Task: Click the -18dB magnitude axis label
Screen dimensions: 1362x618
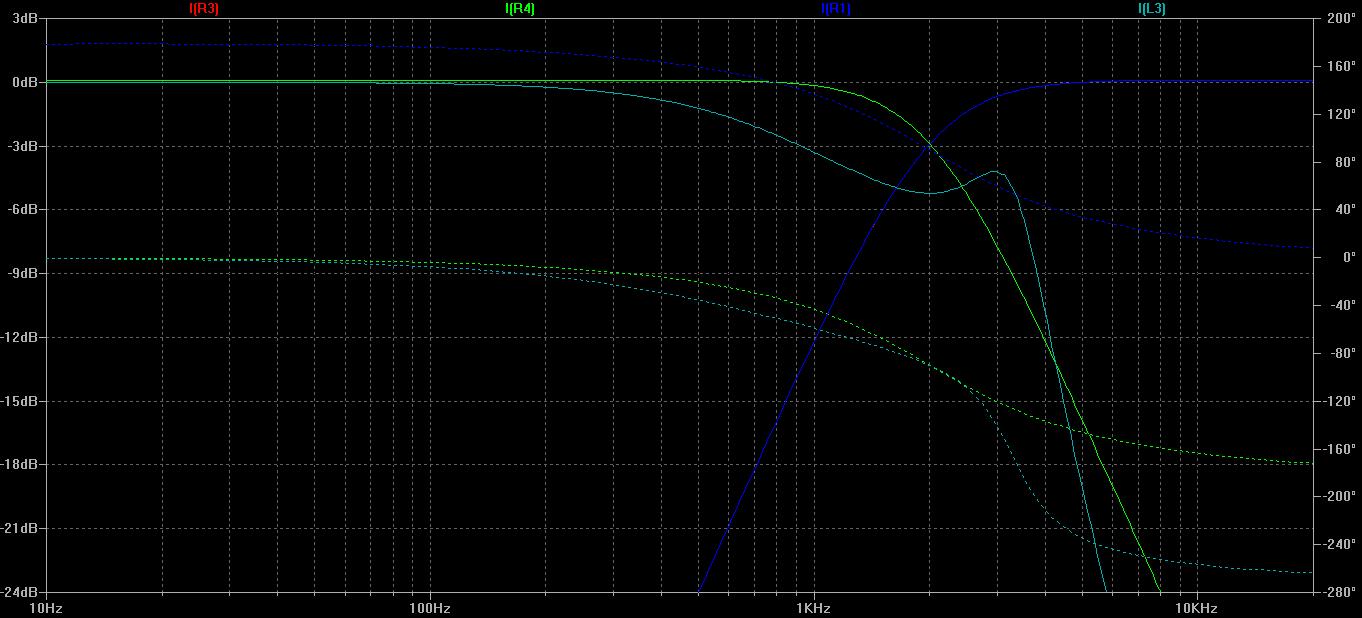Action: click(x=20, y=465)
